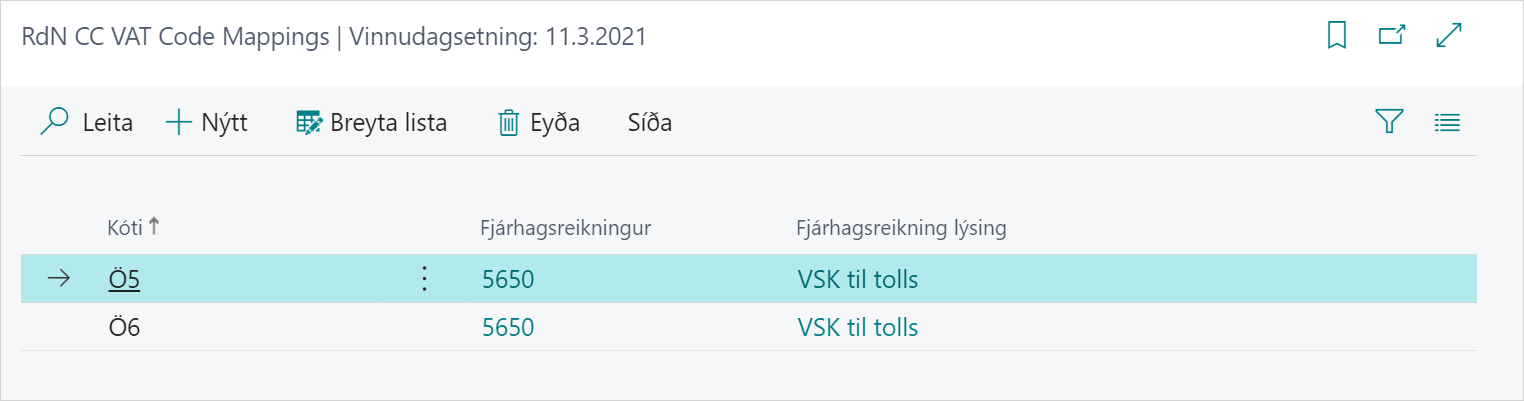The image size is (1524, 401).
Task: Click VSK til tolls in the Ö6 row
Action: click(857, 327)
